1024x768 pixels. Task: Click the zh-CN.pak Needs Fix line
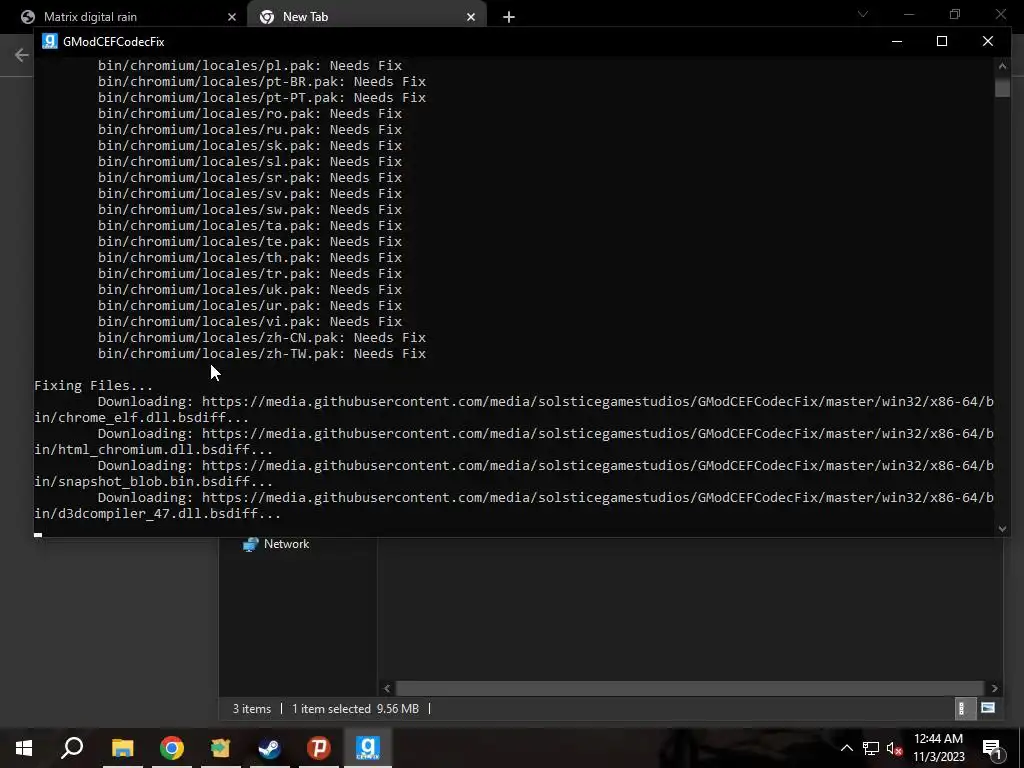tap(262, 338)
